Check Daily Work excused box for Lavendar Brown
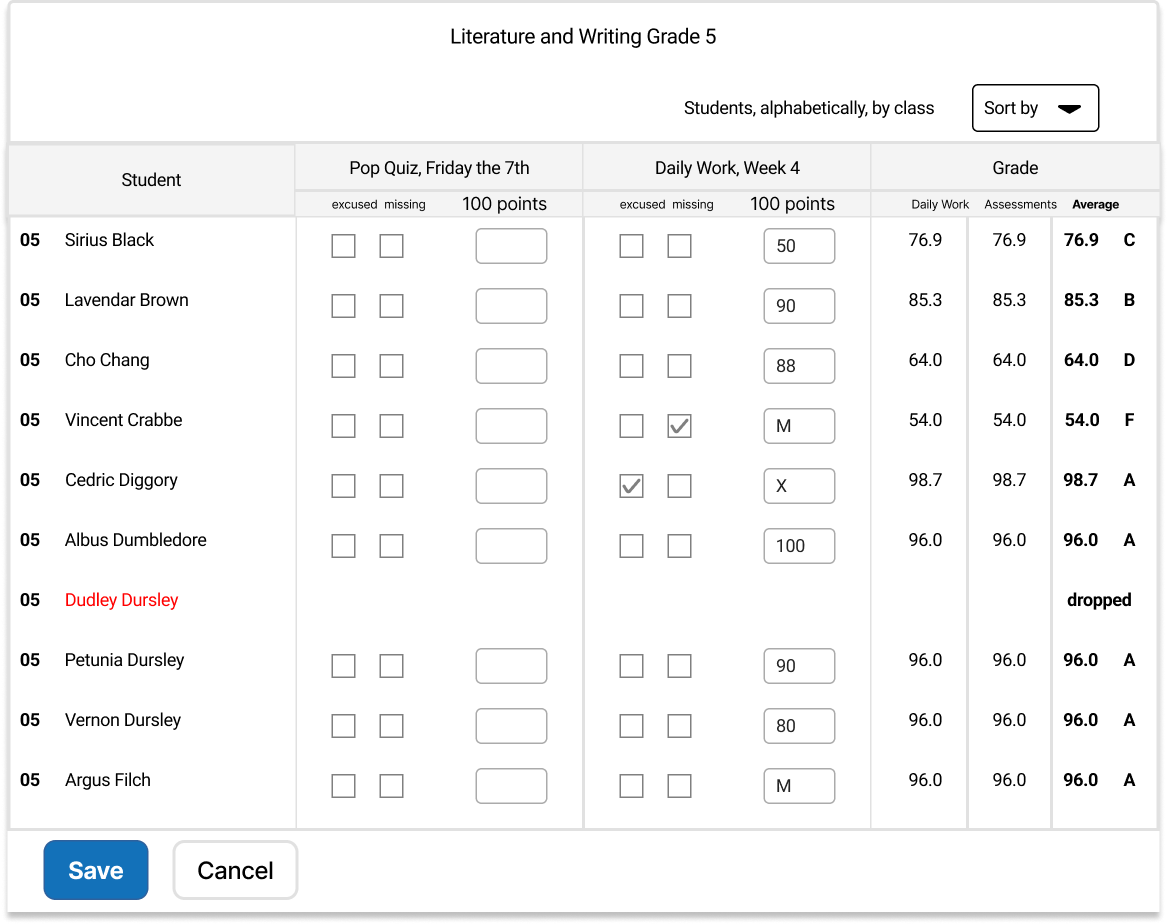 pyautogui.click(x=631, y=306)
